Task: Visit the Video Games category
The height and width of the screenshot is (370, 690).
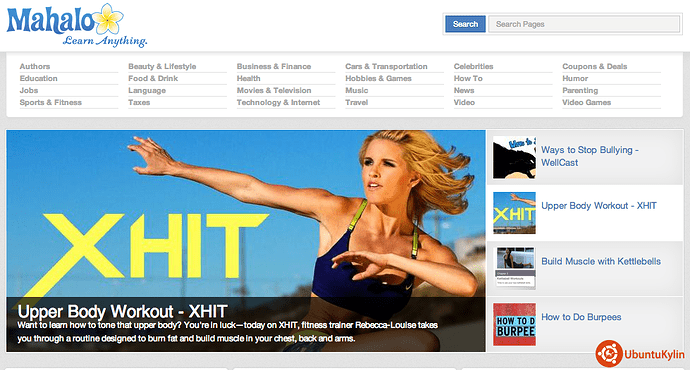Action: pos(586,102)
